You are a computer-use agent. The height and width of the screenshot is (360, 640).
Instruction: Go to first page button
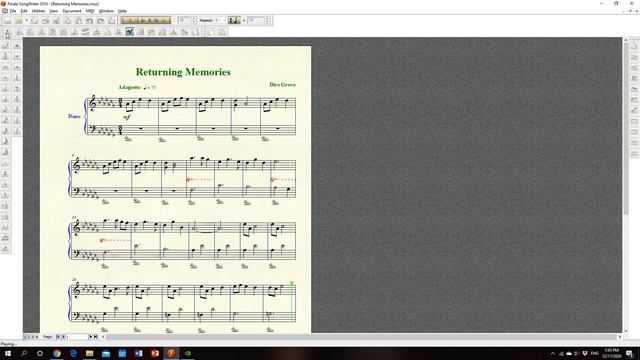(57, 337)
